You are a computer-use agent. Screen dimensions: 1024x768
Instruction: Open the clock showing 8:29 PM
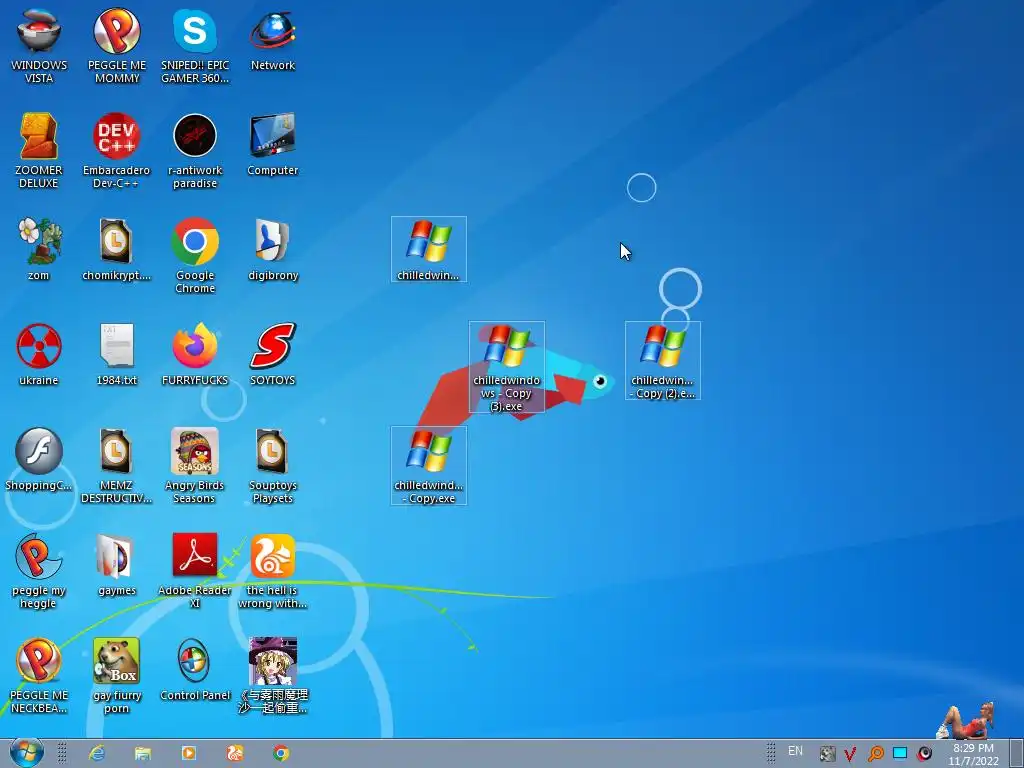point(974,754)
